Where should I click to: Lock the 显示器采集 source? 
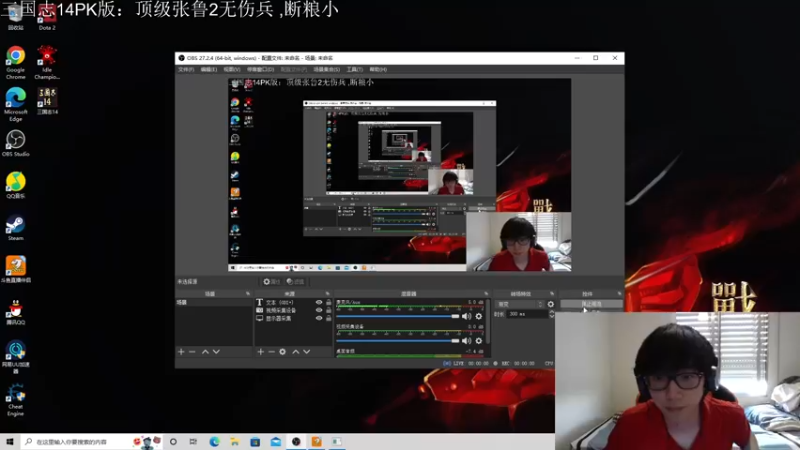point(329,318)
